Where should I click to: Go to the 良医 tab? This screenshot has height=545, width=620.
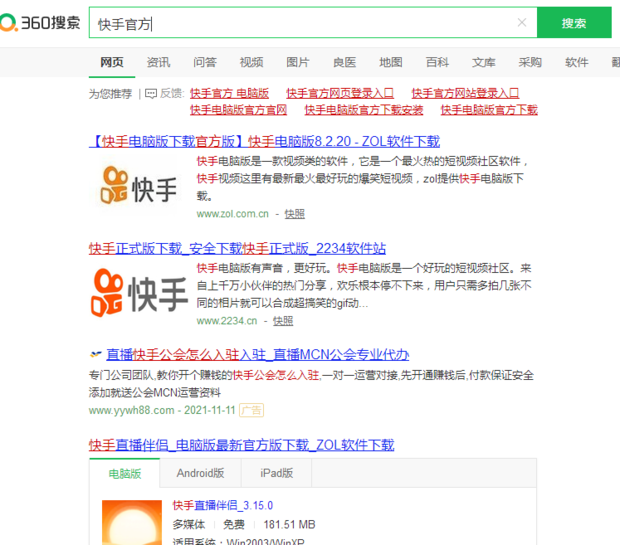tap(344, 62)
